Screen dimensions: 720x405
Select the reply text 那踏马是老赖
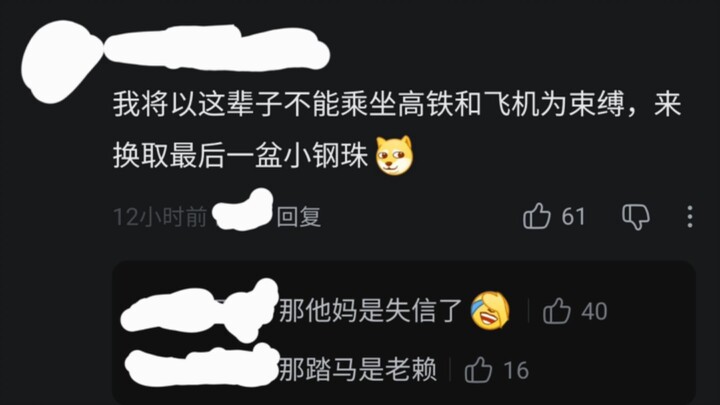(358, 369)
